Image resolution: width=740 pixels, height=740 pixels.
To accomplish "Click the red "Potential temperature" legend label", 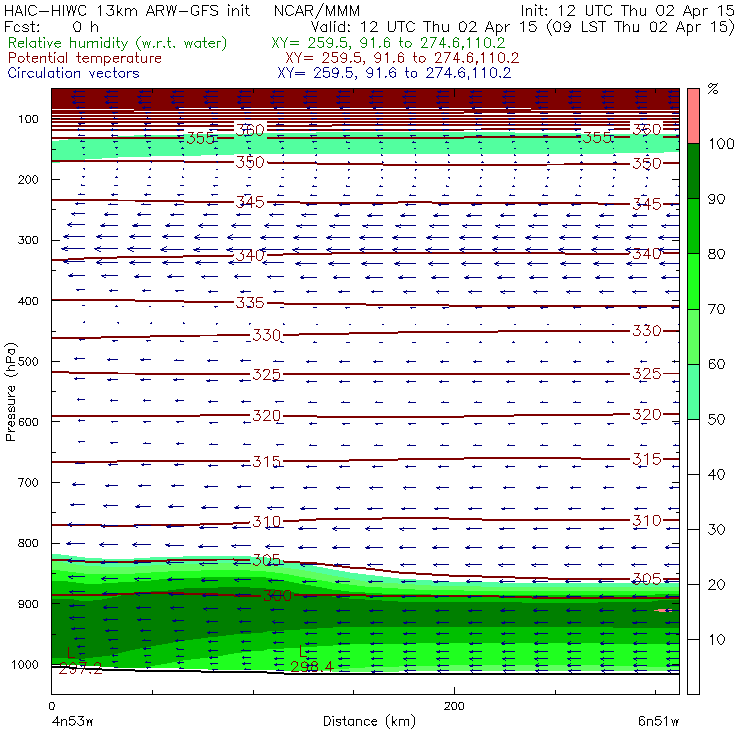I will point(84,59).
